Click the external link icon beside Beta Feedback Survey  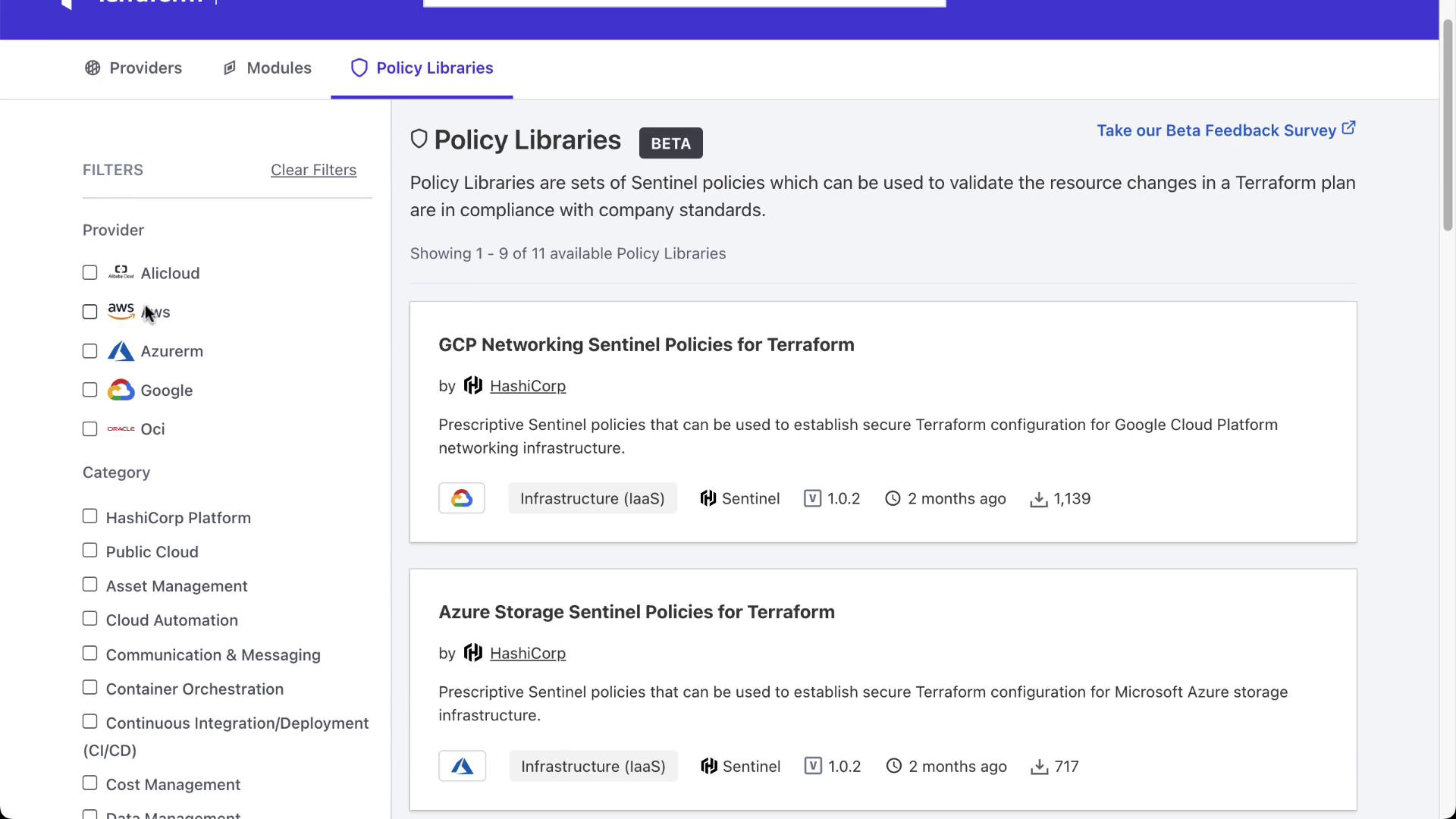[x=1348, y=128]
